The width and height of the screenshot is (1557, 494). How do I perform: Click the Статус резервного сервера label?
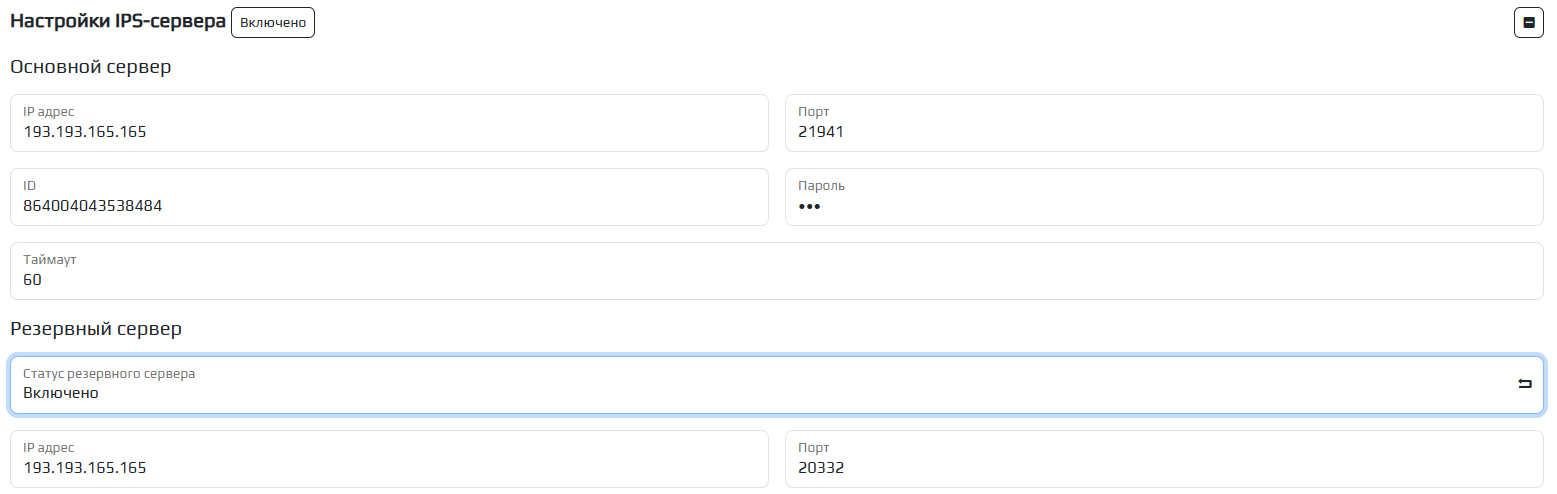click(109, 374)
